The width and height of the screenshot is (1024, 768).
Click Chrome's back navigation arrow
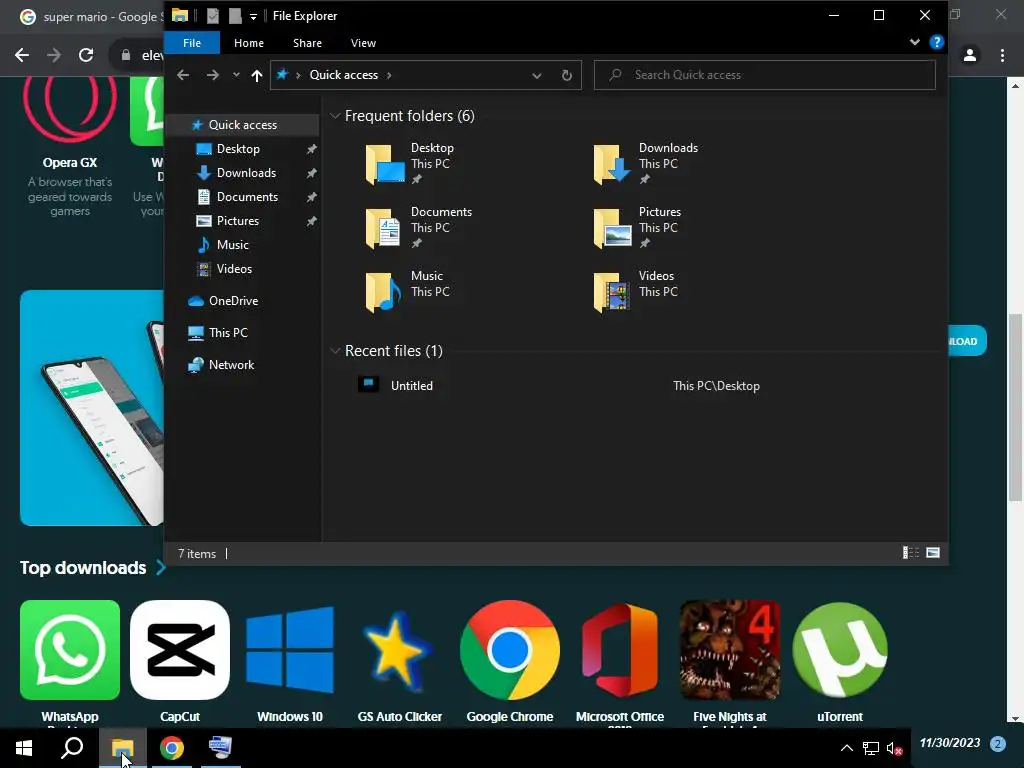[x=22, y=56]
